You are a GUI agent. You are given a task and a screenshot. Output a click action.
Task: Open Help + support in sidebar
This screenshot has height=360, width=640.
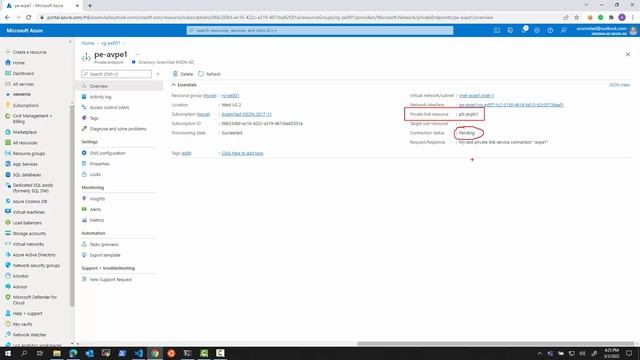point(27,313)
